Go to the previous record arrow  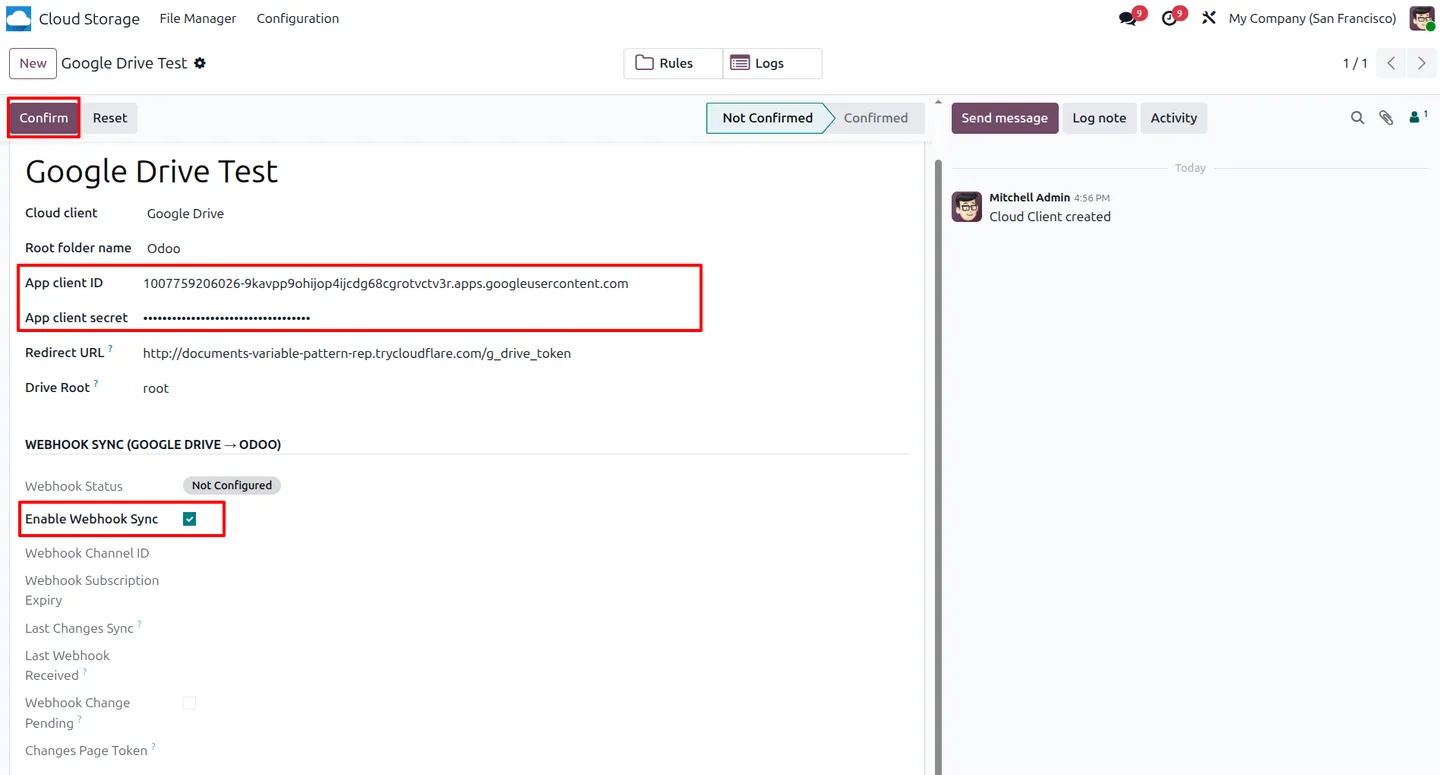[x=1391, y=63]
